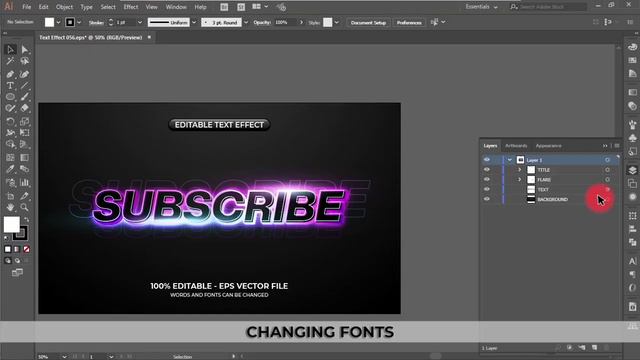Select the Scale tool

pyautogui.click(x=24, y=121)
